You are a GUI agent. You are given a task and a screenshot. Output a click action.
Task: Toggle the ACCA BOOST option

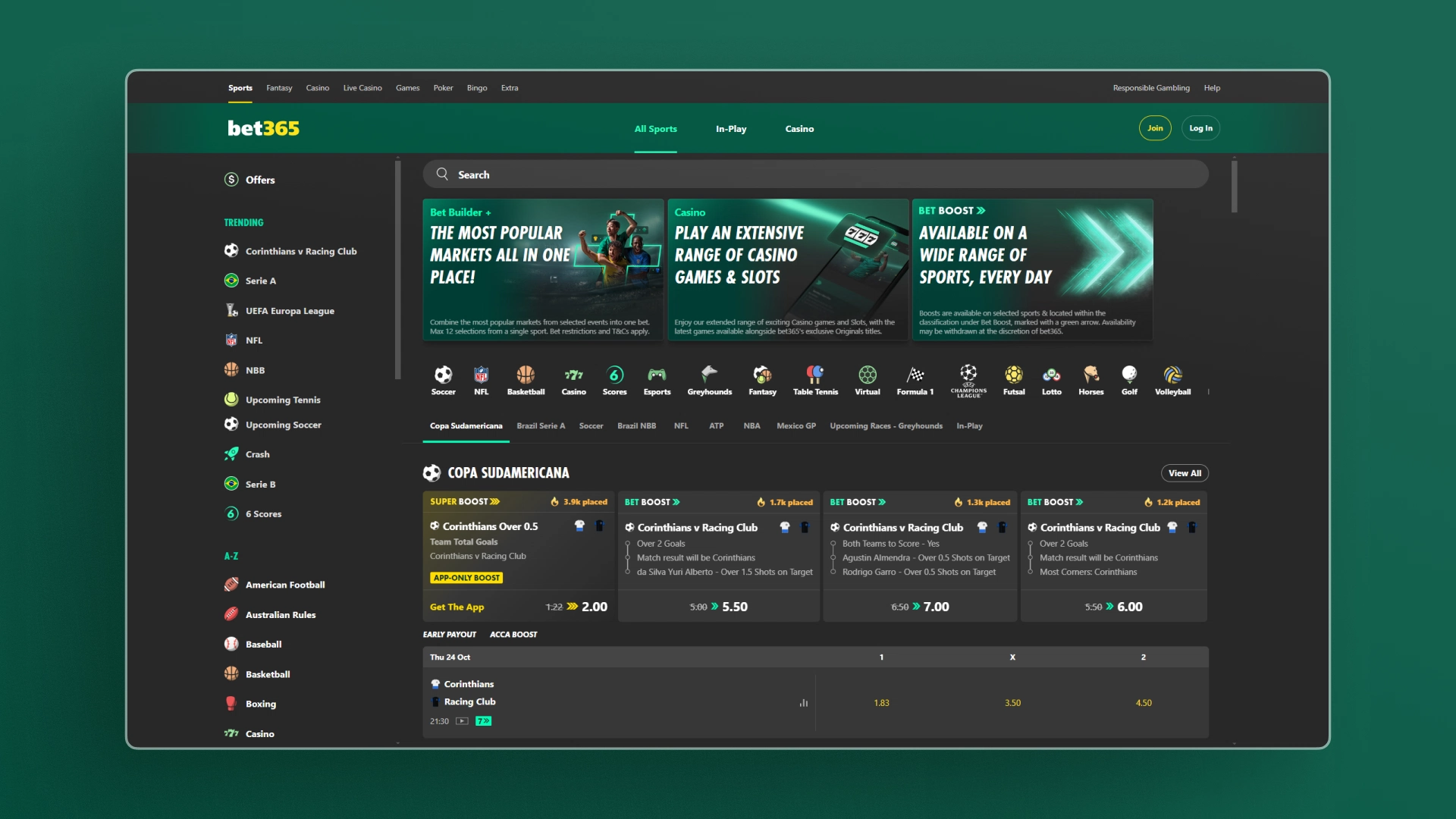[513, 633]
